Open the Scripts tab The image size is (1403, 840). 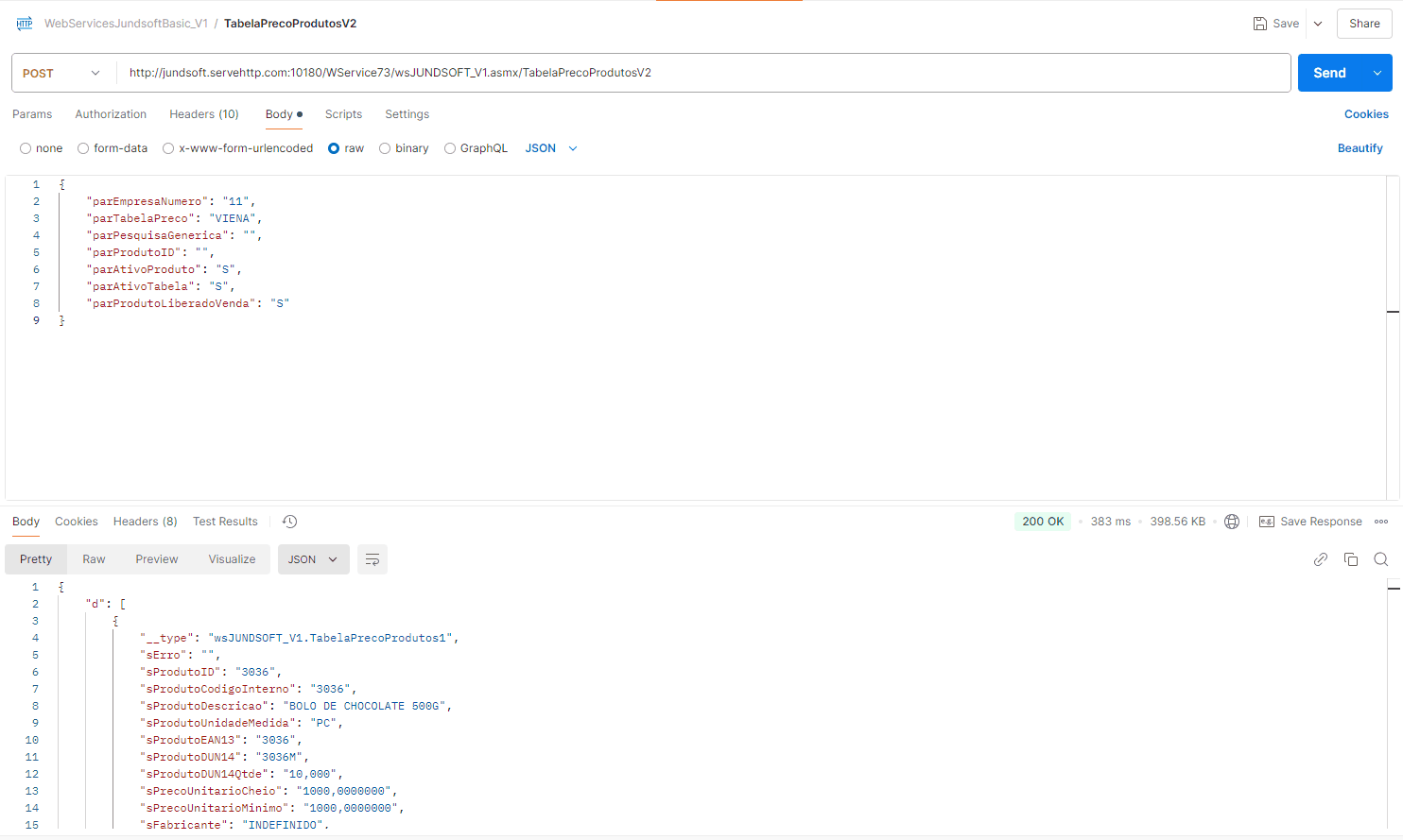(343, 114)
